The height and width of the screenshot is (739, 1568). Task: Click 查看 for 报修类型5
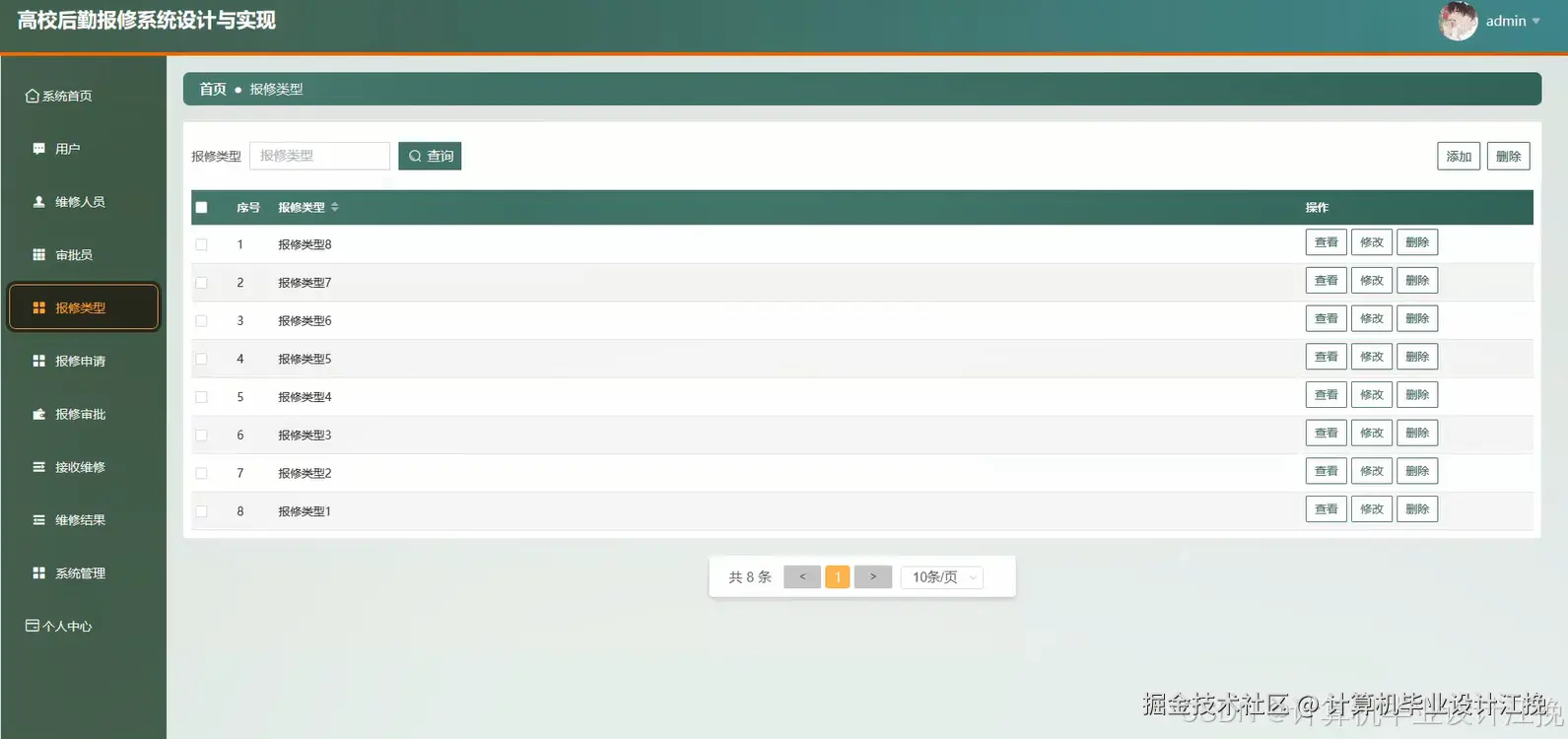click(1327, 357)
